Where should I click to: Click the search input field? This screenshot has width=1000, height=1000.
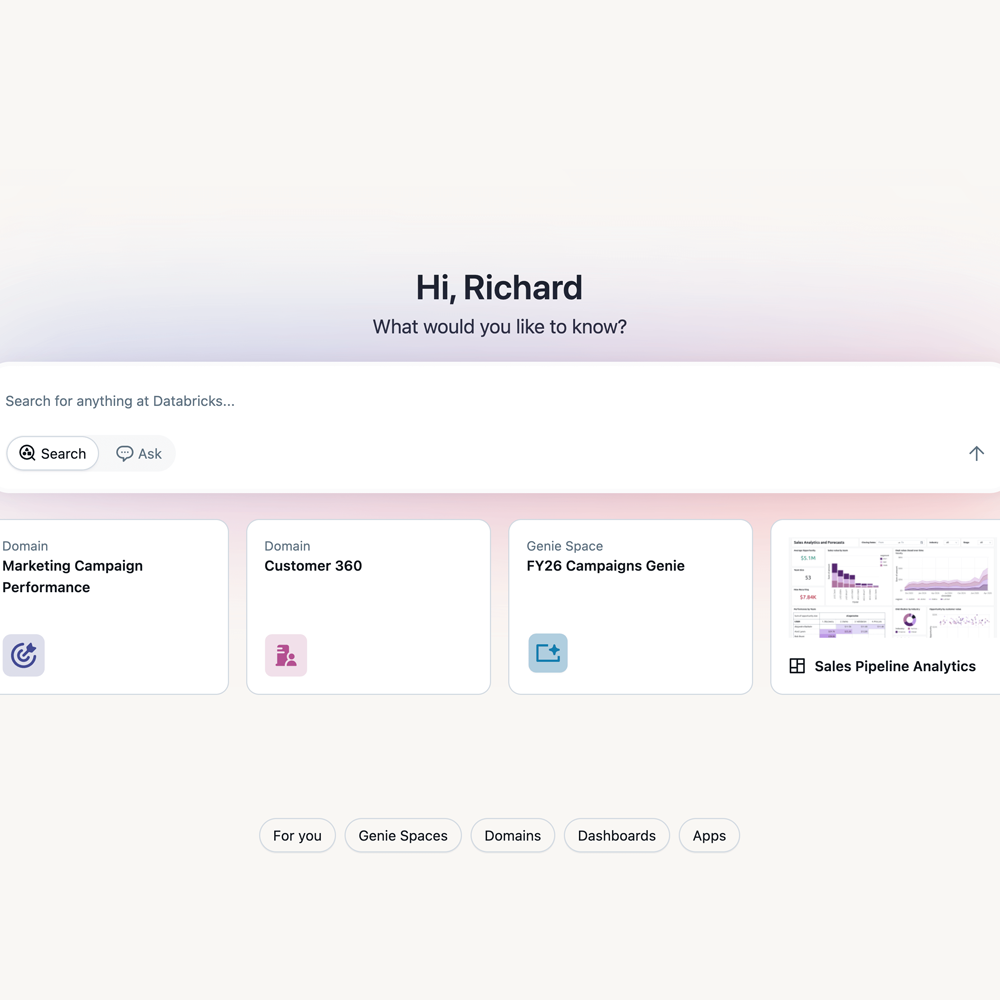coord(300,400)
